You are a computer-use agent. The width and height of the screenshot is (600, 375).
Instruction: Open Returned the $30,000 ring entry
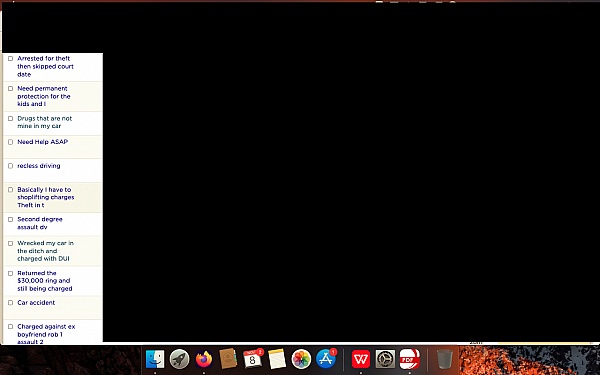pos(45,281)
